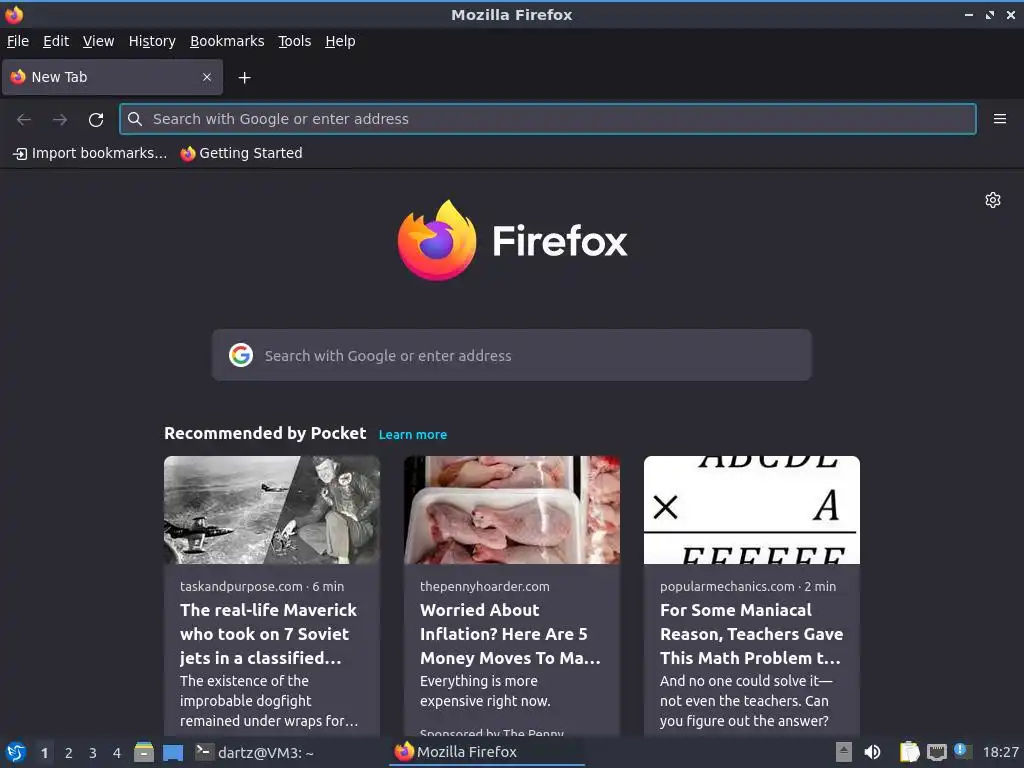
Task: Open a new tab with plus button
Action: [x=244, y=78]
